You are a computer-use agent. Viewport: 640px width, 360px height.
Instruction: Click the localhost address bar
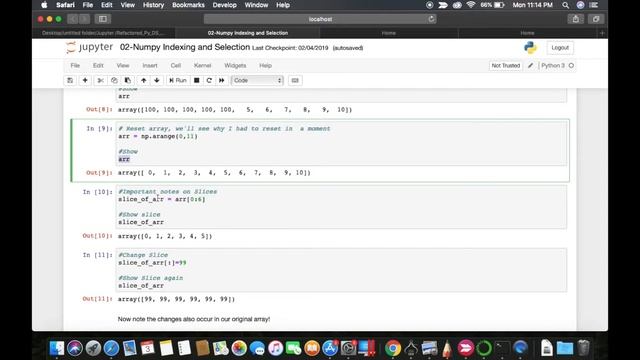click(320, 19)
